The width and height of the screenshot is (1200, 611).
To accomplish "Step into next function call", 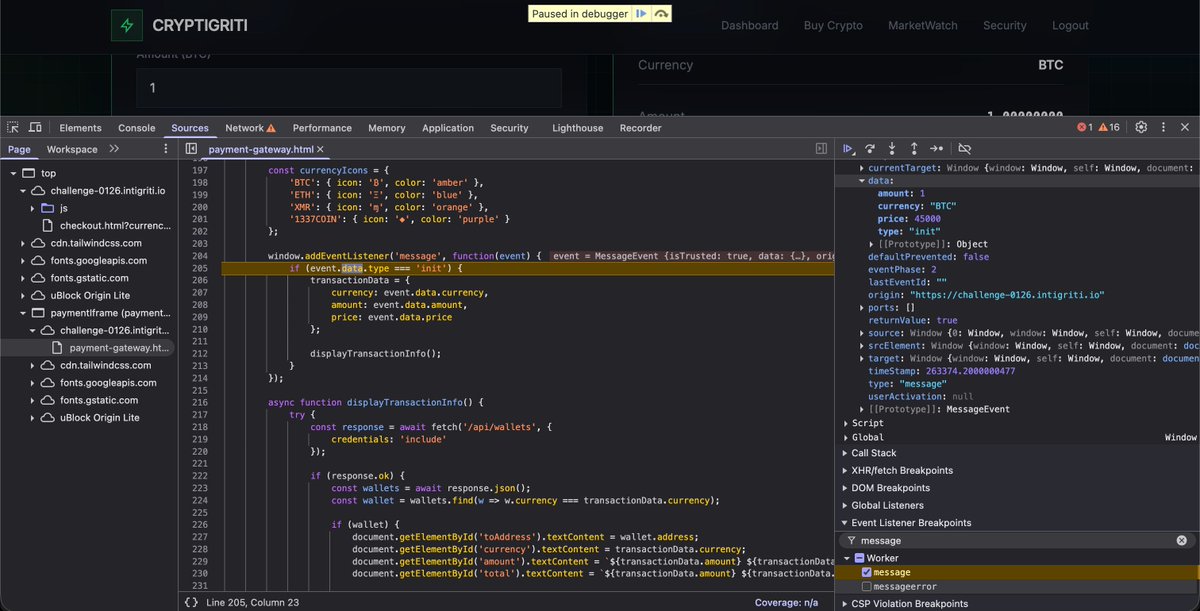I will coord(892,148).
